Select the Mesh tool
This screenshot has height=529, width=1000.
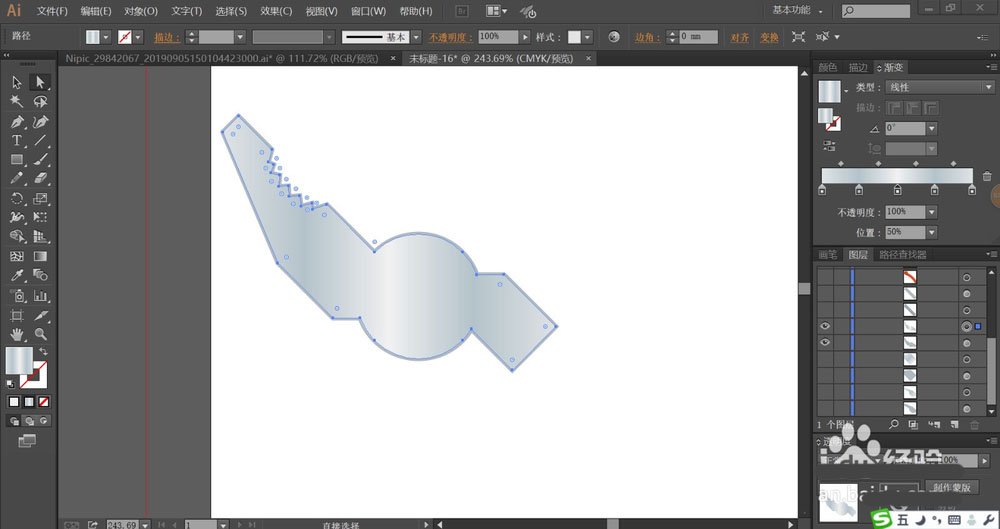[17, 256]
